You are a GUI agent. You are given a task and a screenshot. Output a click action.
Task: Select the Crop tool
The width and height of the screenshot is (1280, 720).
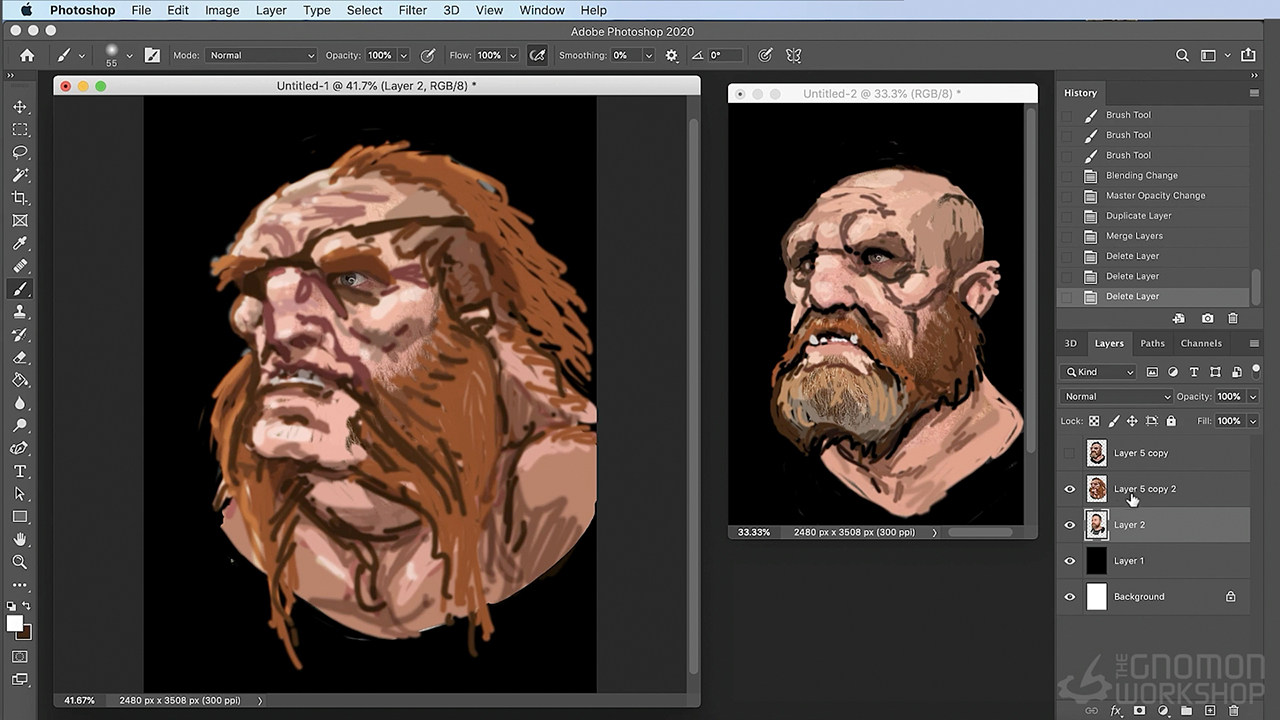pyautogui.click(x=20, y=198)
